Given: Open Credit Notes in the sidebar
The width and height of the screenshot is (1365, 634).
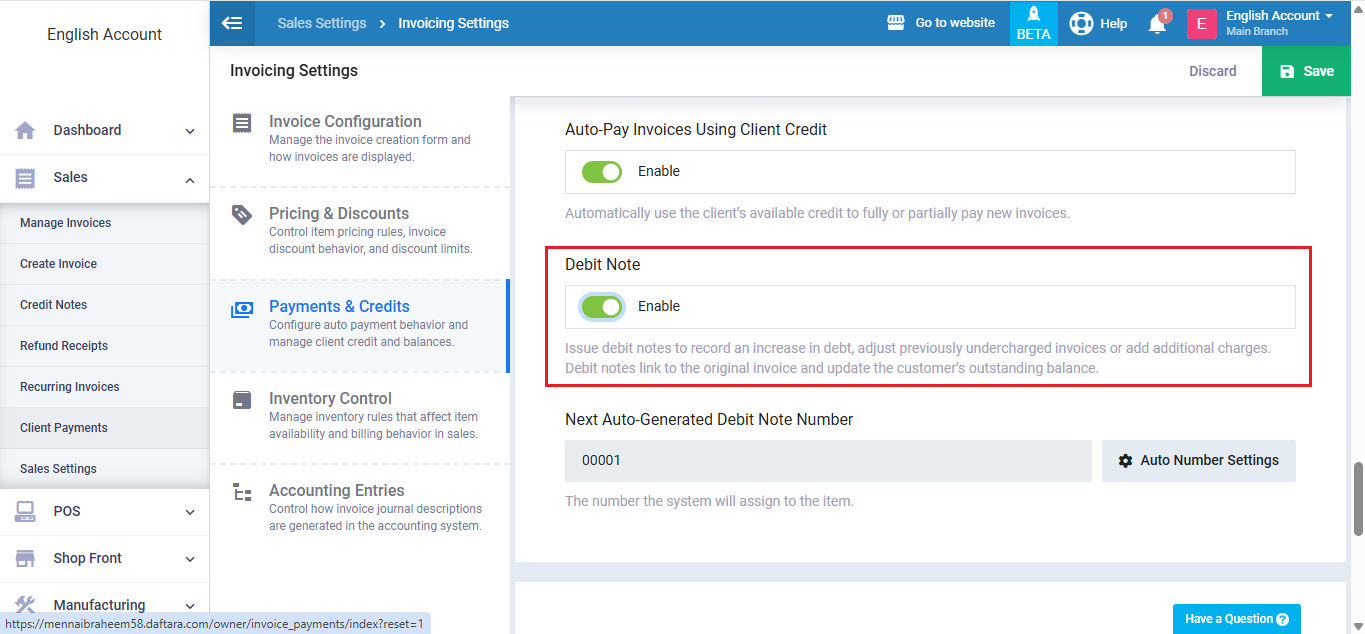Looking at the screenshot, I should [54, 305].
